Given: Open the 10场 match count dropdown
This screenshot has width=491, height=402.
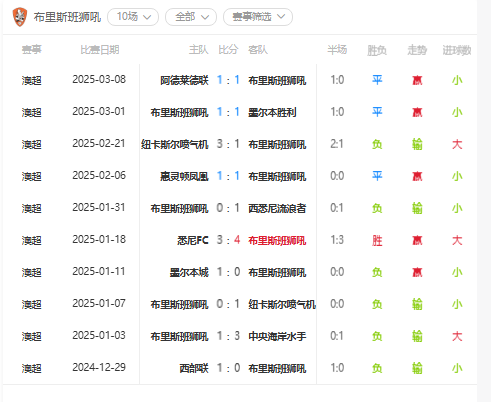Looking at the screenshot, I should click(133, 17).
